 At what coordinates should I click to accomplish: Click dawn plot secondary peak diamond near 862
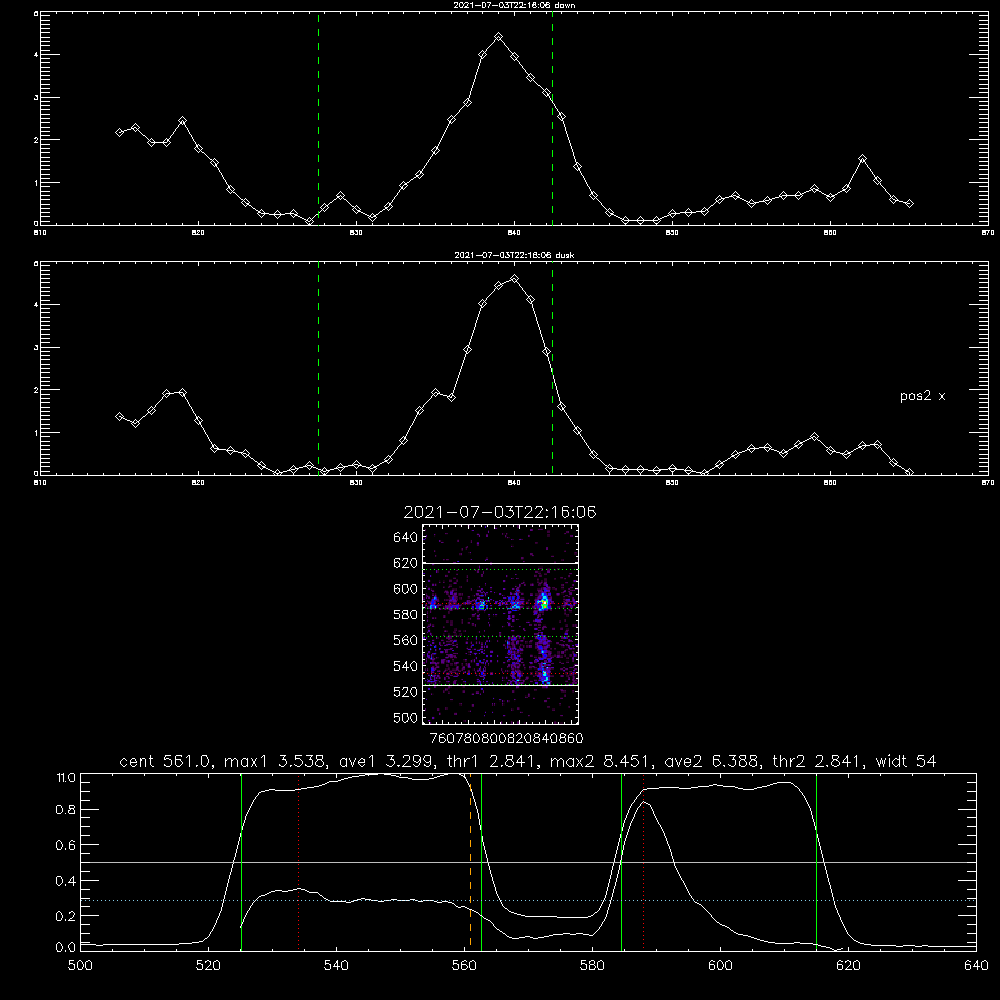(862, 158)
